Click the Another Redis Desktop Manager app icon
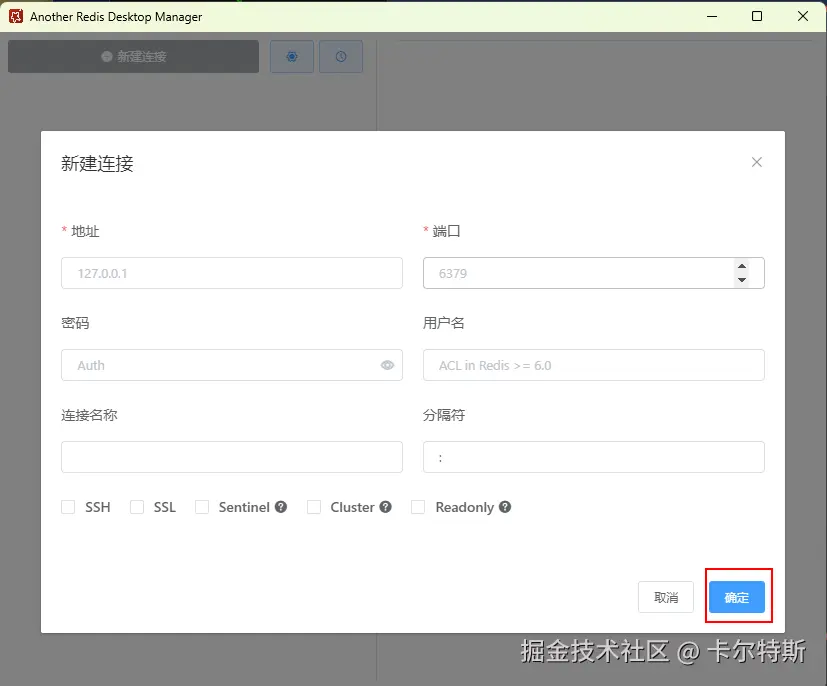This screenshot has height=686, width=827. [x=16, y=16]
